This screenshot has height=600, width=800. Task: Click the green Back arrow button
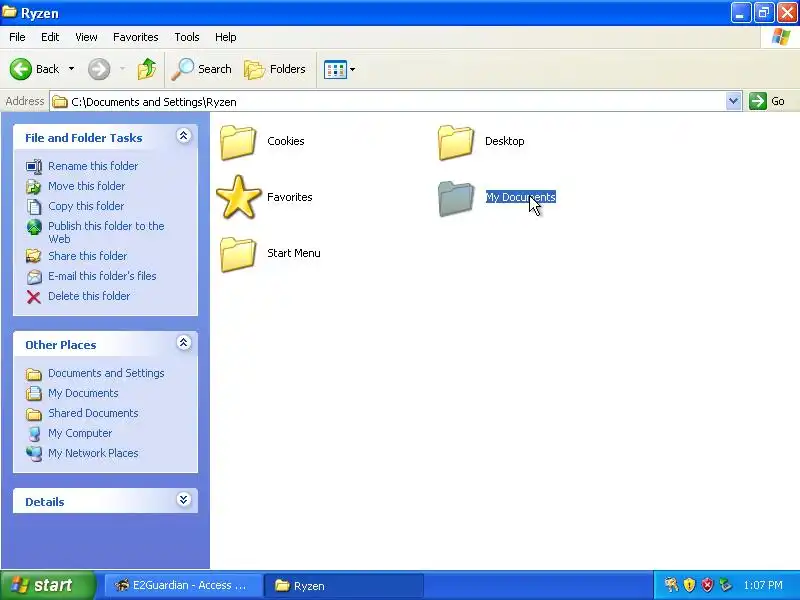[x=21, y=69]
